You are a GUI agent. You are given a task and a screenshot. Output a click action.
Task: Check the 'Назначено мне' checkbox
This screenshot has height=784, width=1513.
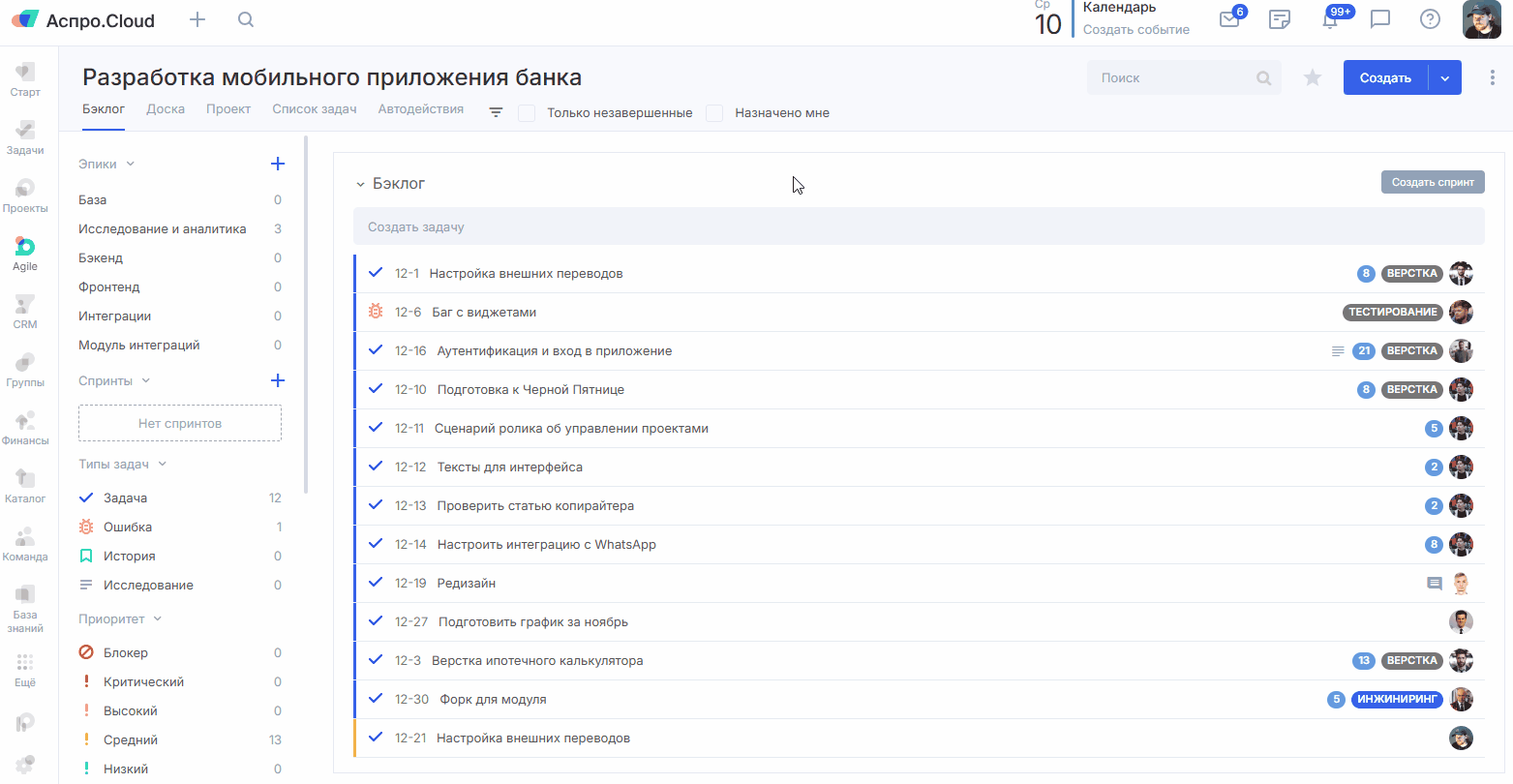pyautogui.click(x=714, y=113)
